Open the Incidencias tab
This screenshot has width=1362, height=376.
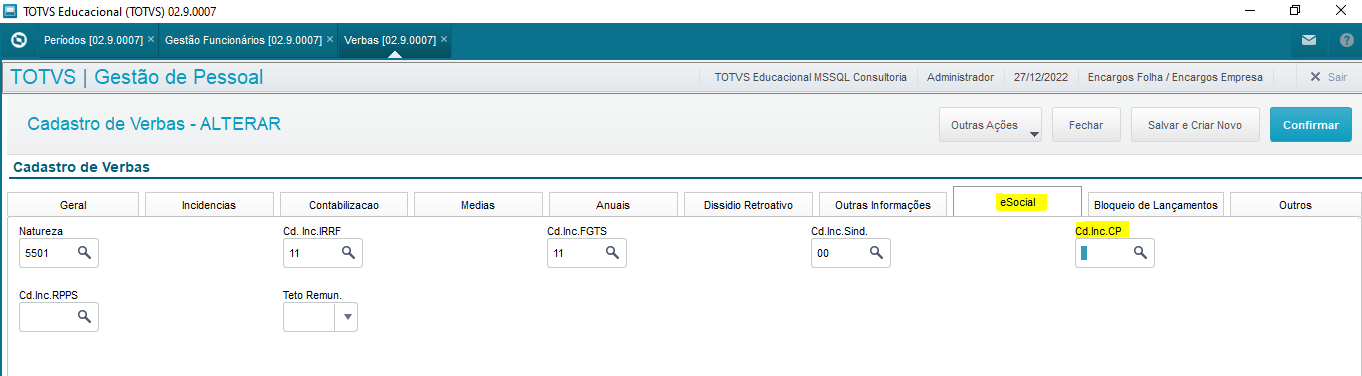point(209,205)
